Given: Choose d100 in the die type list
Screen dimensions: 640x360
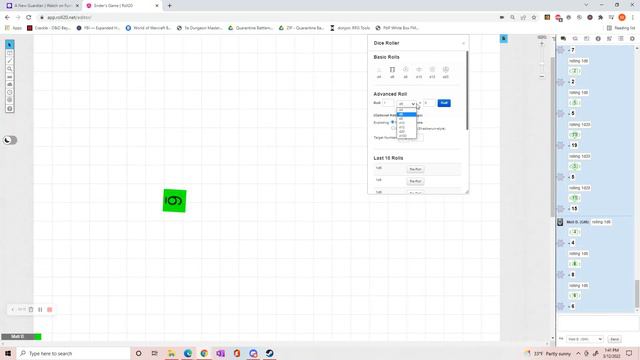Looking at the screenshot, I should pyautogui.click(x=407, y=136).
